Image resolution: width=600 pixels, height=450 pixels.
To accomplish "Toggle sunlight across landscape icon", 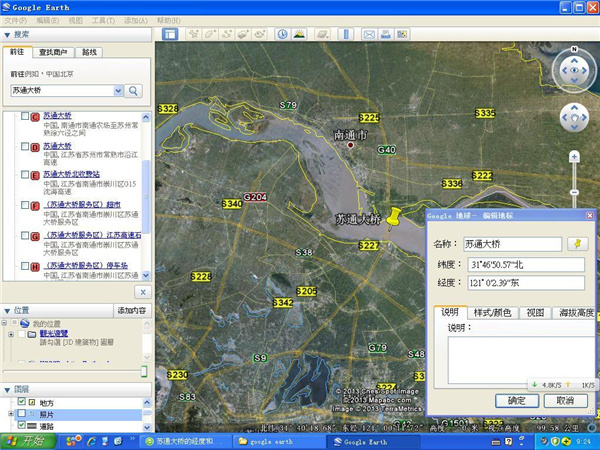I will coord(299,34).
